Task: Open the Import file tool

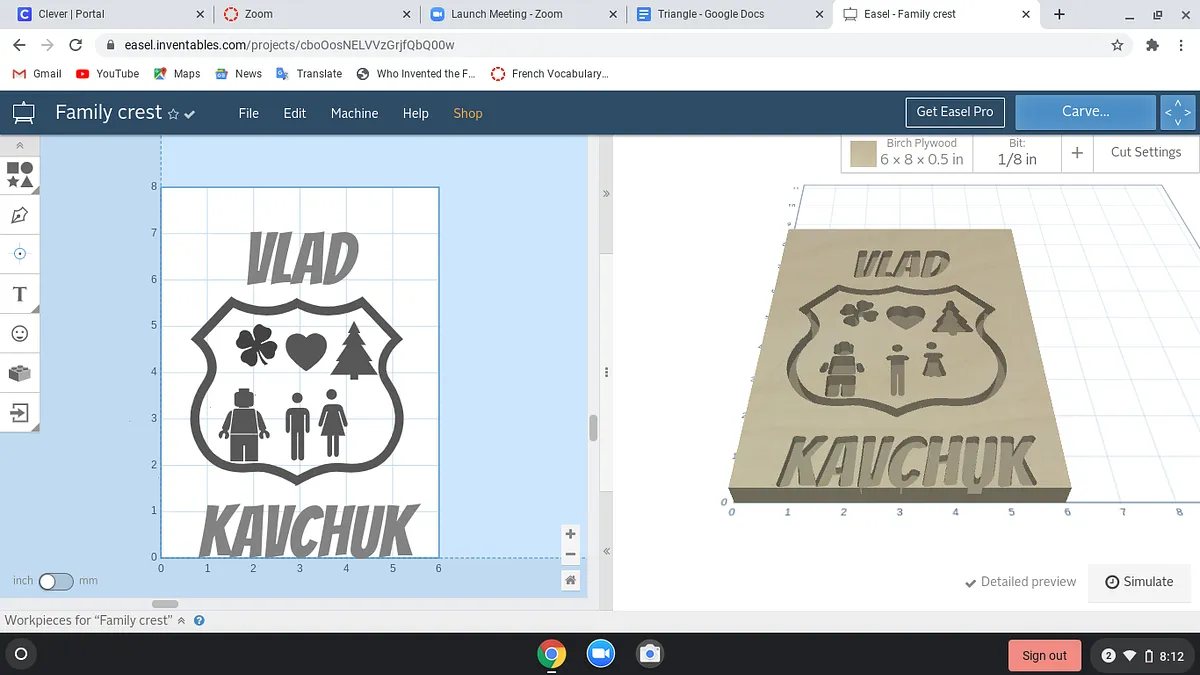Action: [x=20, y=412]
